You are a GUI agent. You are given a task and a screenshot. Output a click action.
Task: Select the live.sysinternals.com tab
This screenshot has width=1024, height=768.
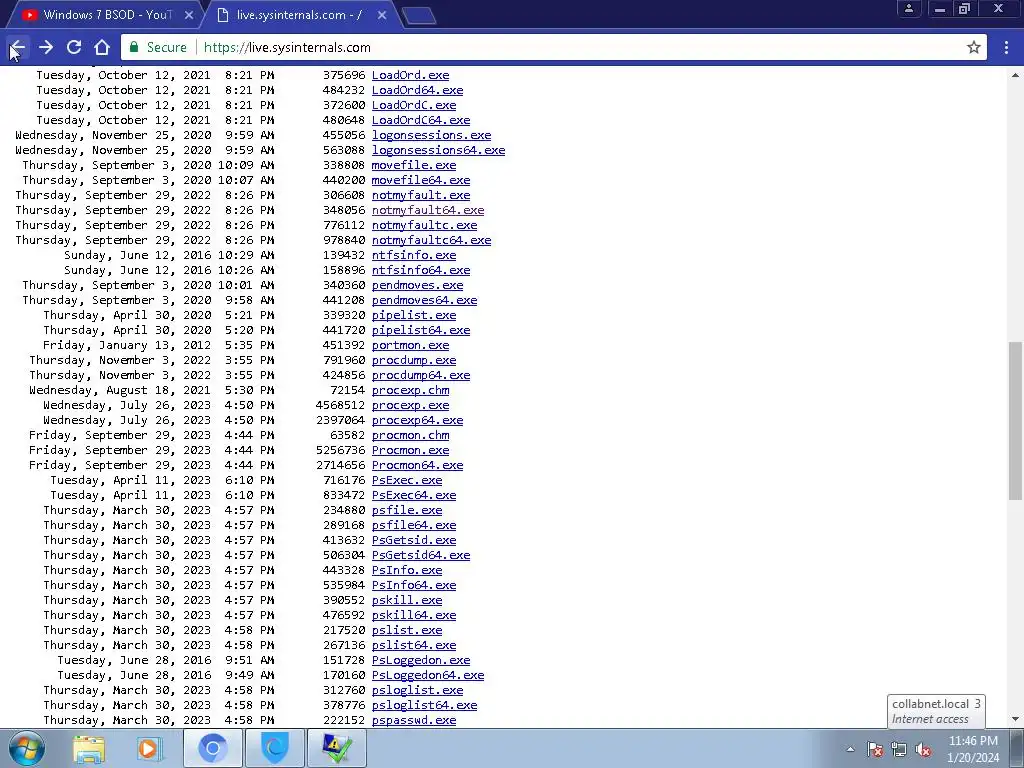point(297,14)
